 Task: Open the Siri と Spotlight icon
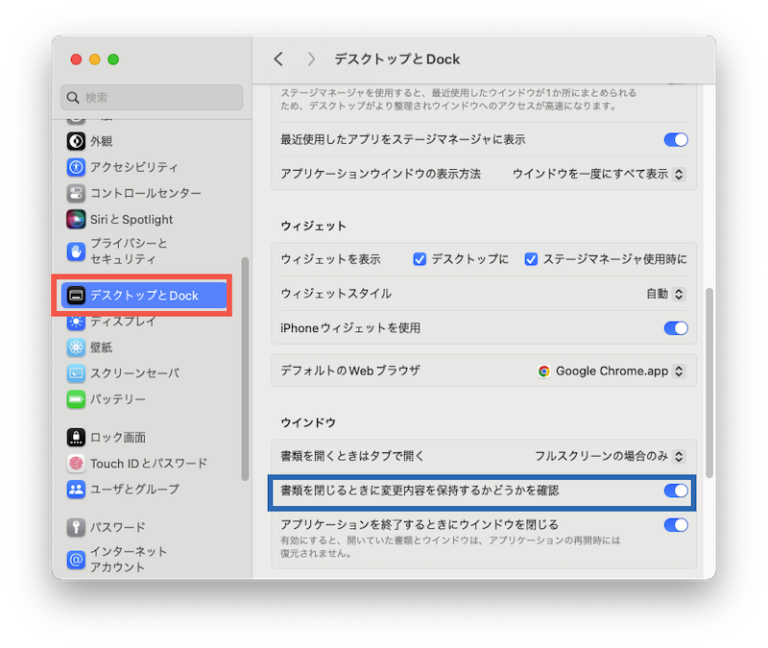[76, 219]
